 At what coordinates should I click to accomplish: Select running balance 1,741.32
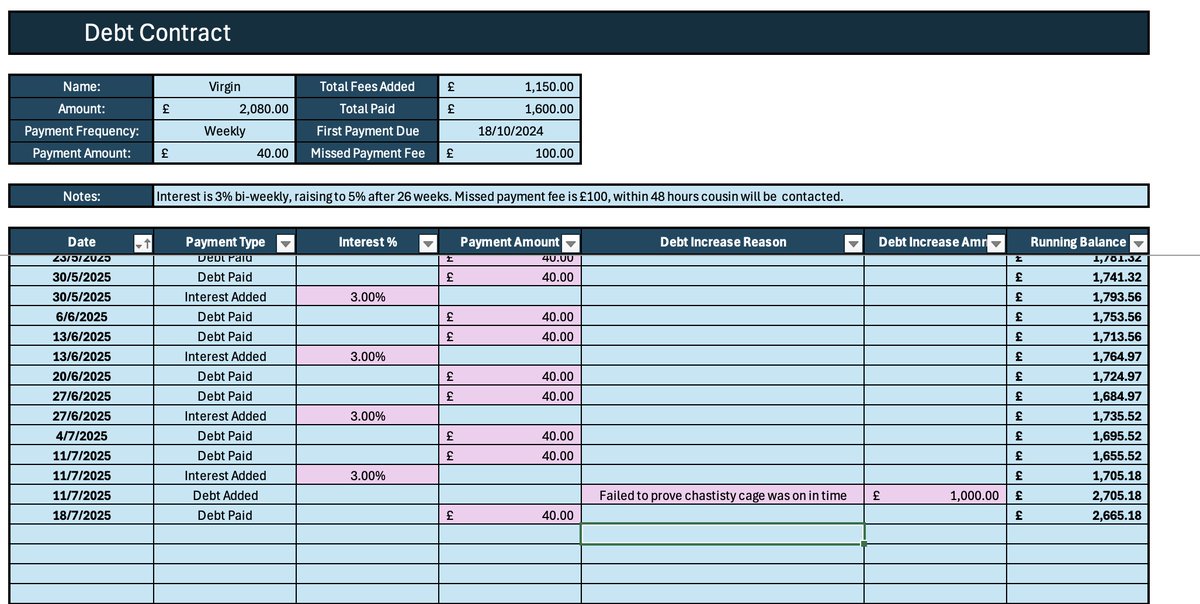(x=1077, y=277)
